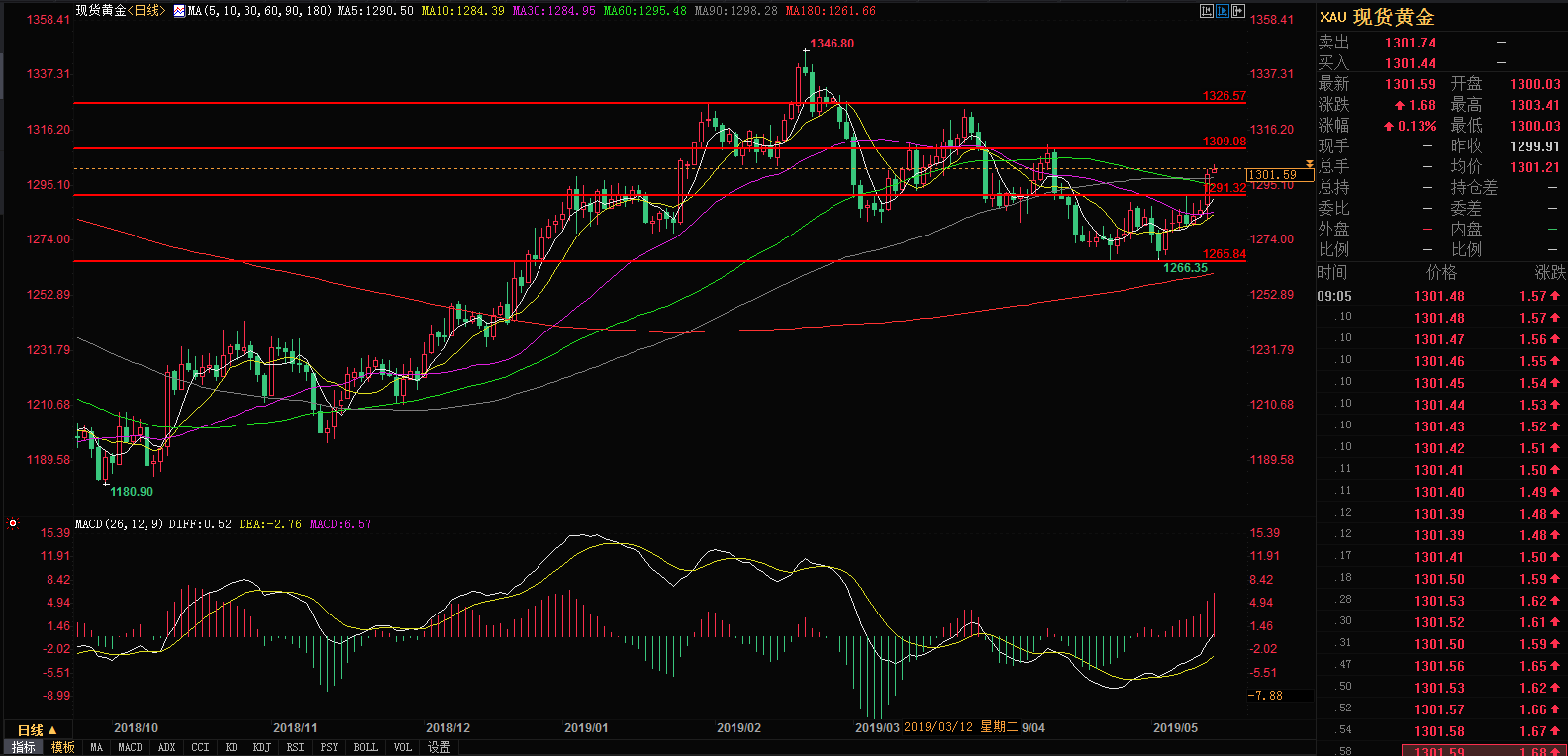Click the first chart scale icon at top right
The width and height of the screenshot is (1568, 756).
tap(1206, 11)
